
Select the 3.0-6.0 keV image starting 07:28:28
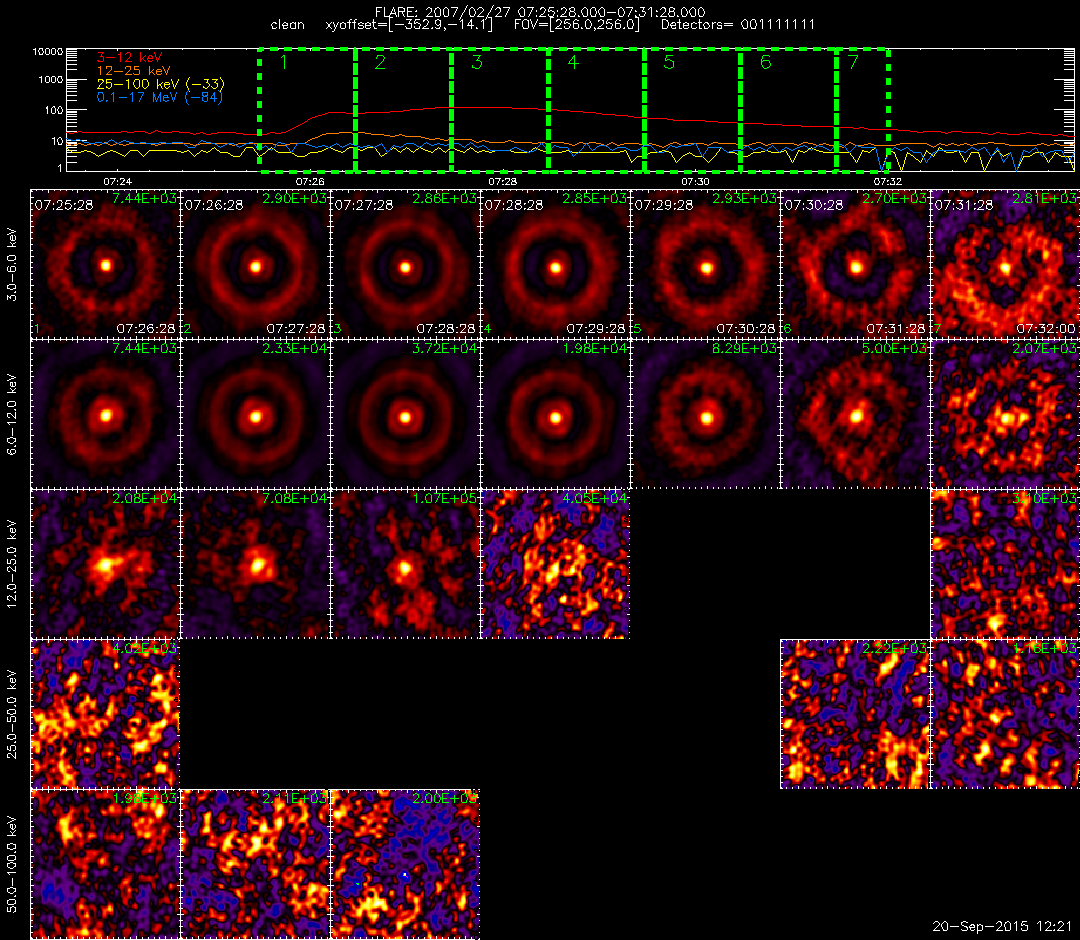[x=555, y=264]
